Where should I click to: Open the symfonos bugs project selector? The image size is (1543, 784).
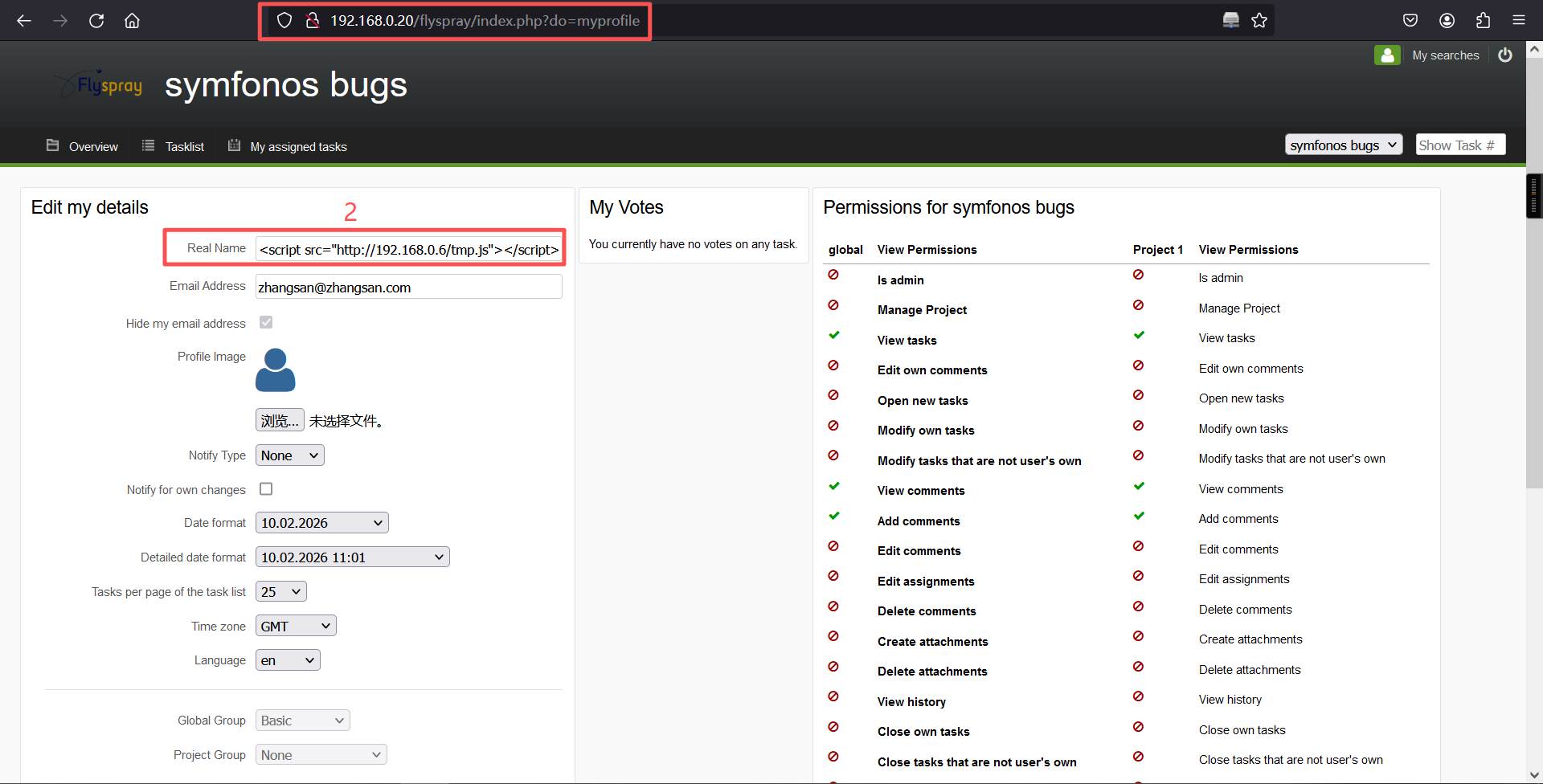click(1344, 145)
